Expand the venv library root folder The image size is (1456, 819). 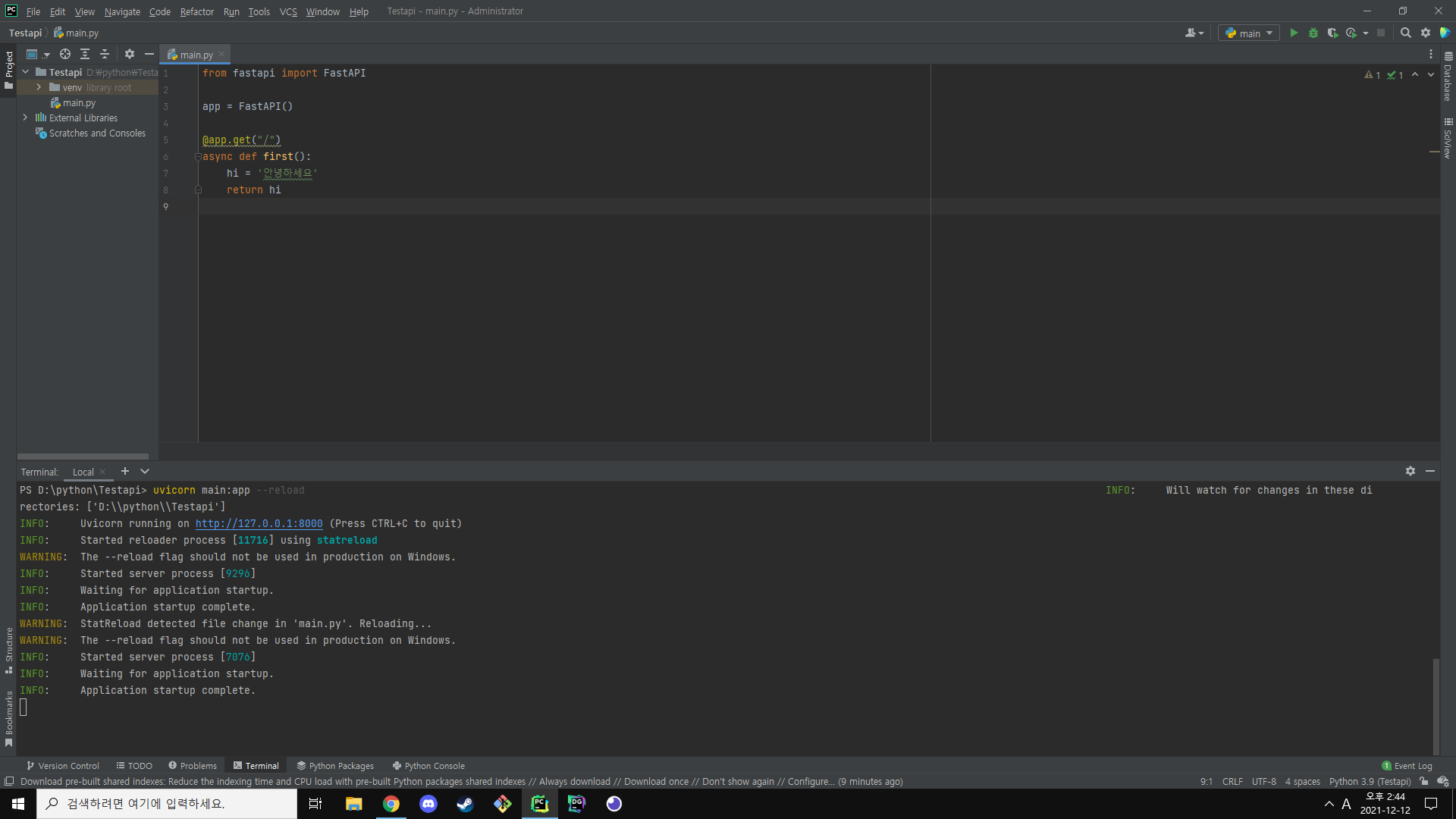(x=39, y=87)
